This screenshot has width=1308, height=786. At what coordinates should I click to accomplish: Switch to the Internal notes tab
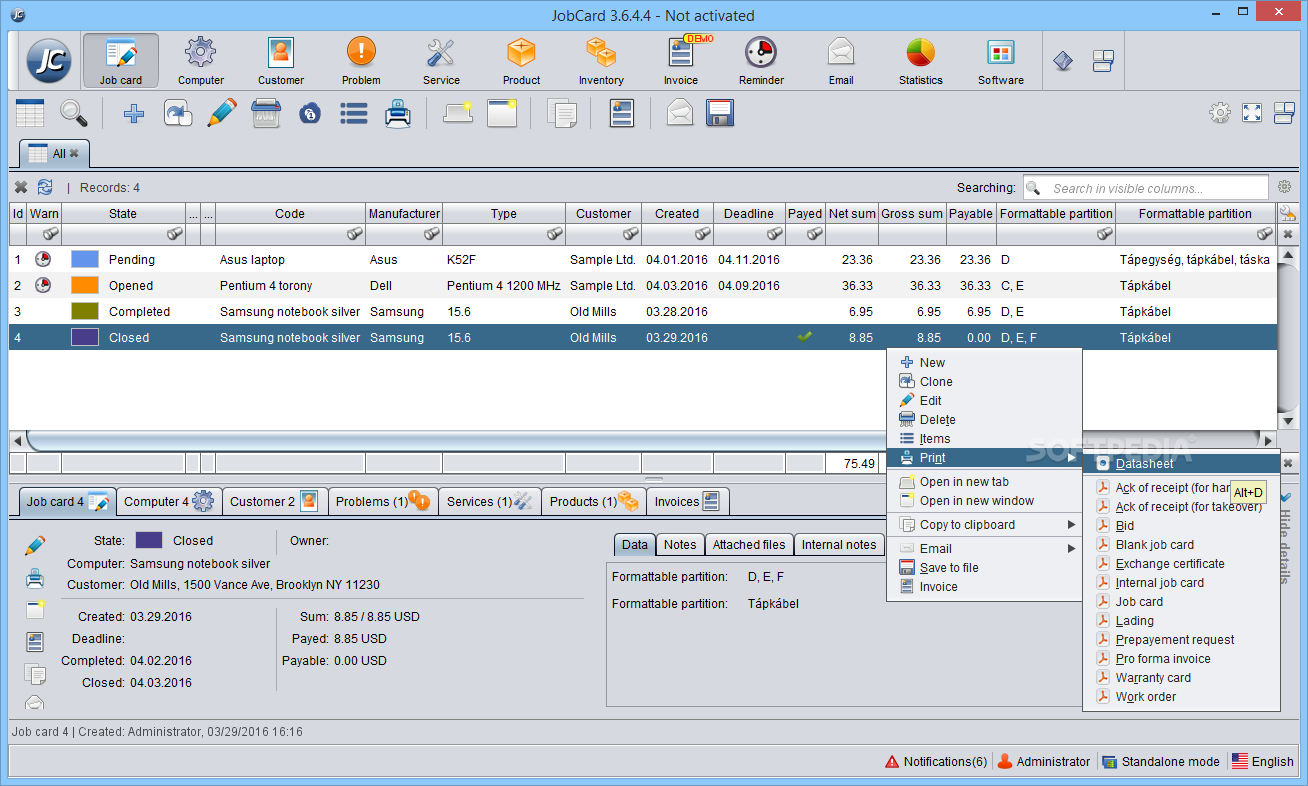click(838, 545)
